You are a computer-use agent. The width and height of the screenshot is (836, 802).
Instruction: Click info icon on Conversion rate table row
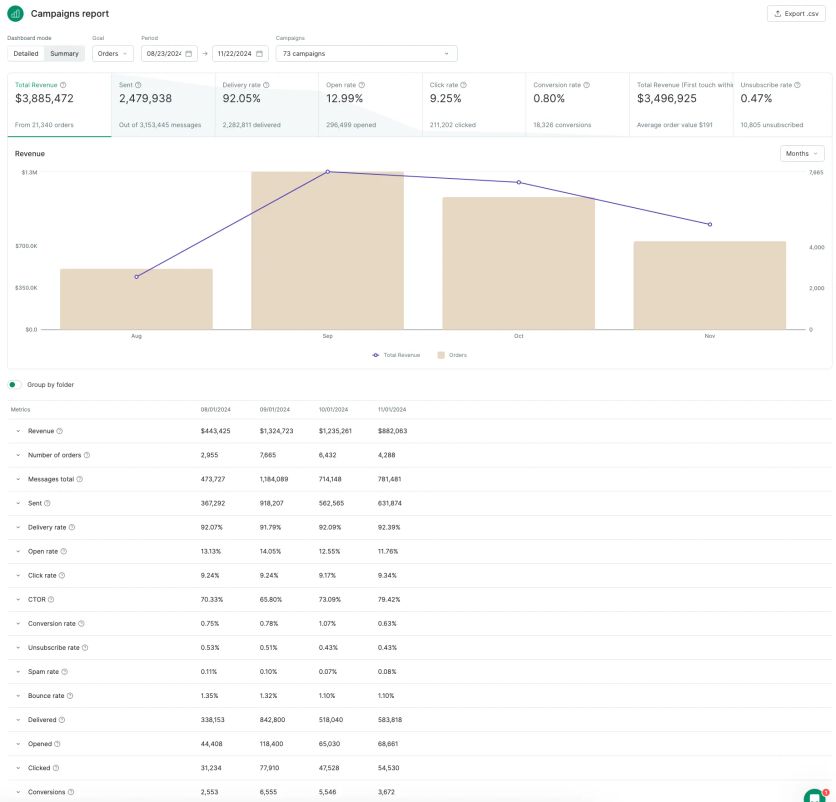(81, 623)
